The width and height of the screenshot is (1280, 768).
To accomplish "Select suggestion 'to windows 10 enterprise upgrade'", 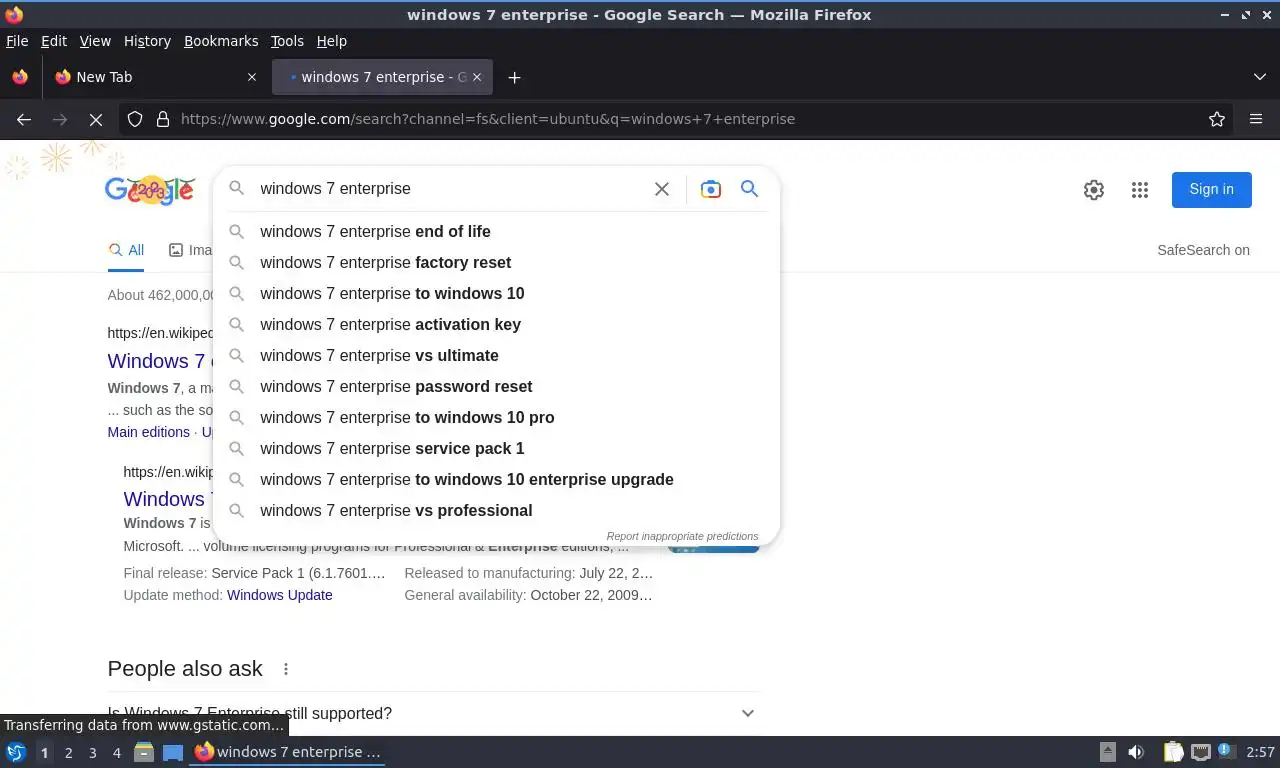I will click(496, 479).
